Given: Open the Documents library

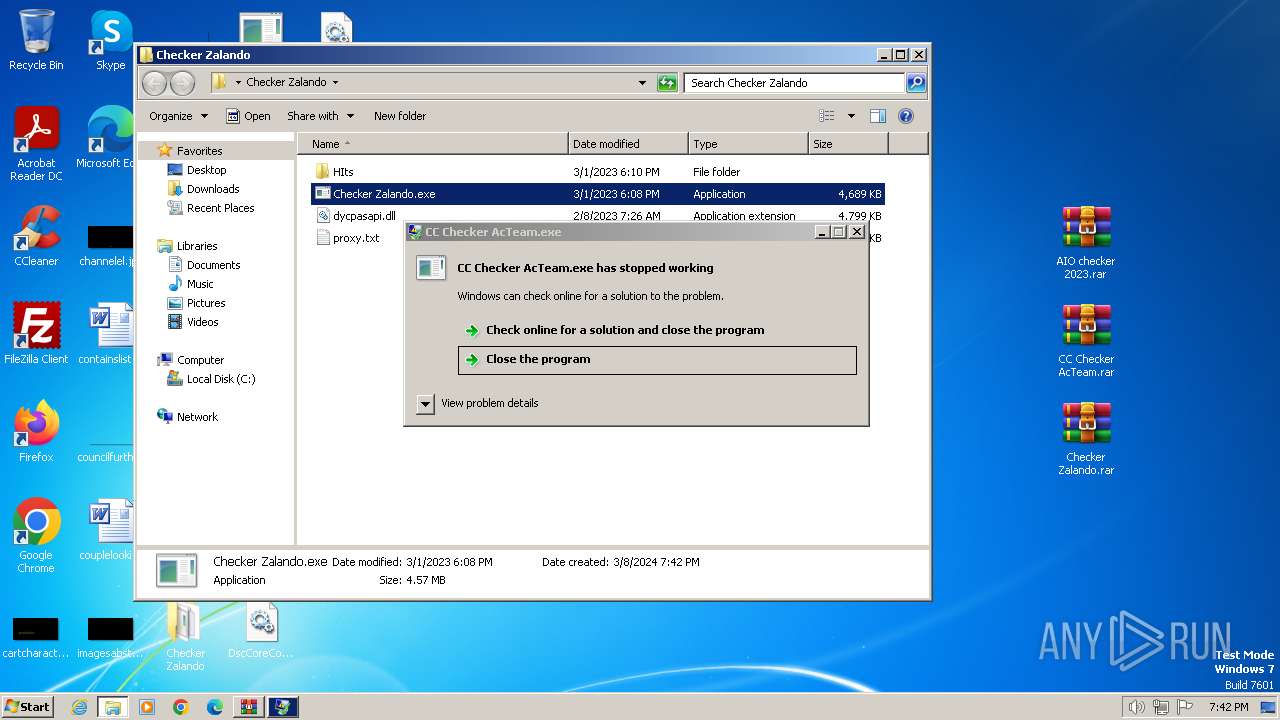Looking at the screenshot, I should click(213, 265).
